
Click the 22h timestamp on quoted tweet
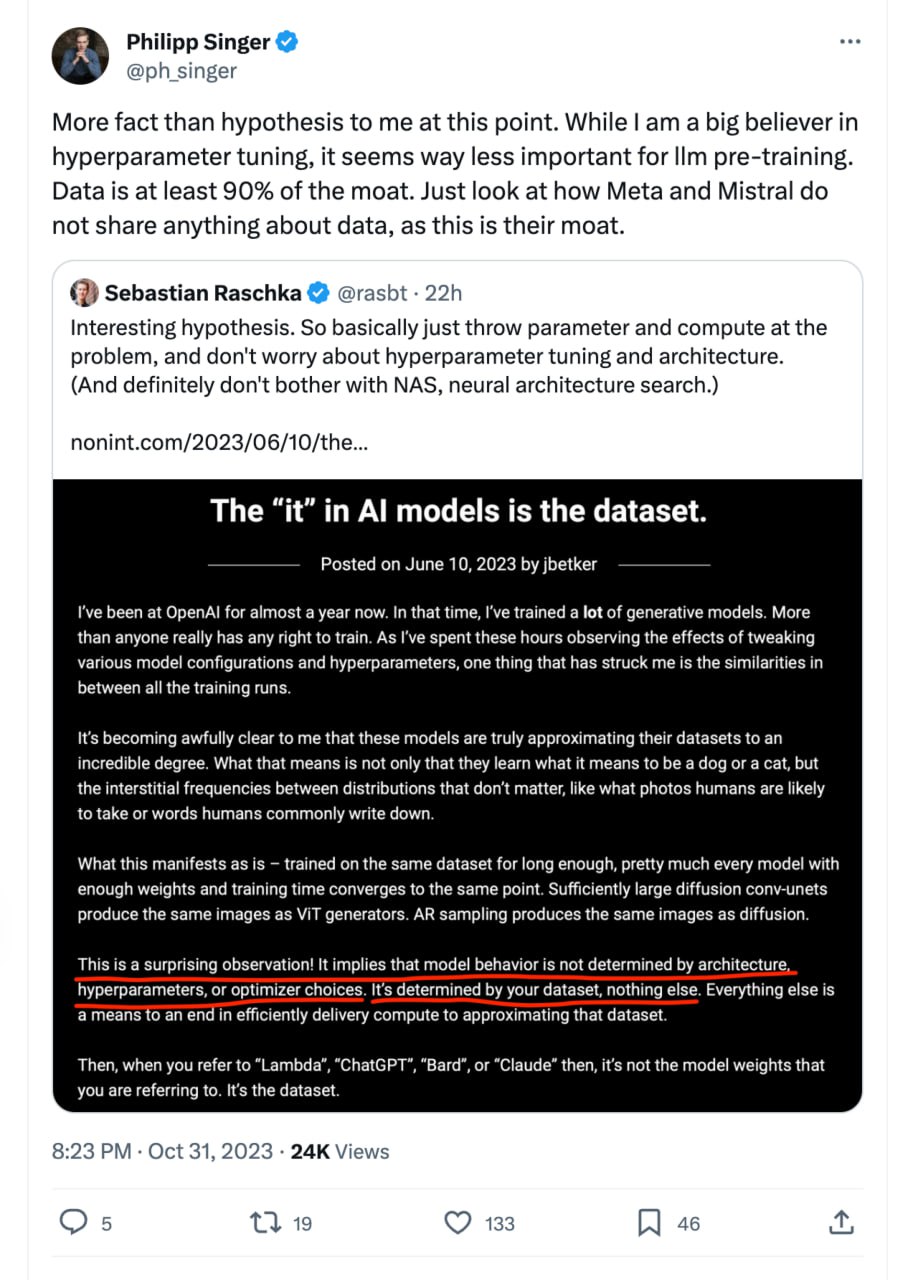(444, 293)
